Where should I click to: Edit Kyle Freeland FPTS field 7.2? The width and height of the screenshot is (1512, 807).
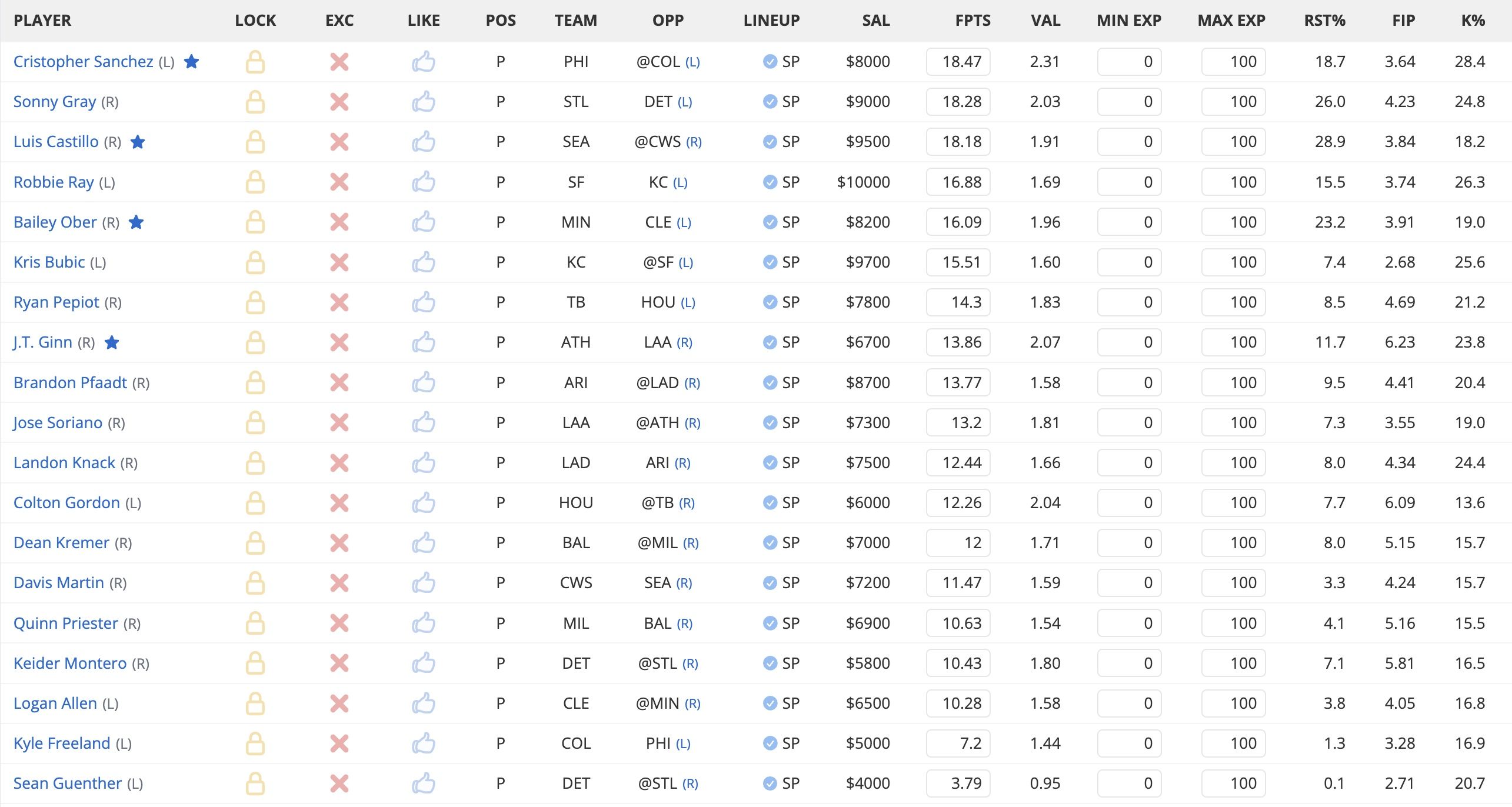pos(958,743)
